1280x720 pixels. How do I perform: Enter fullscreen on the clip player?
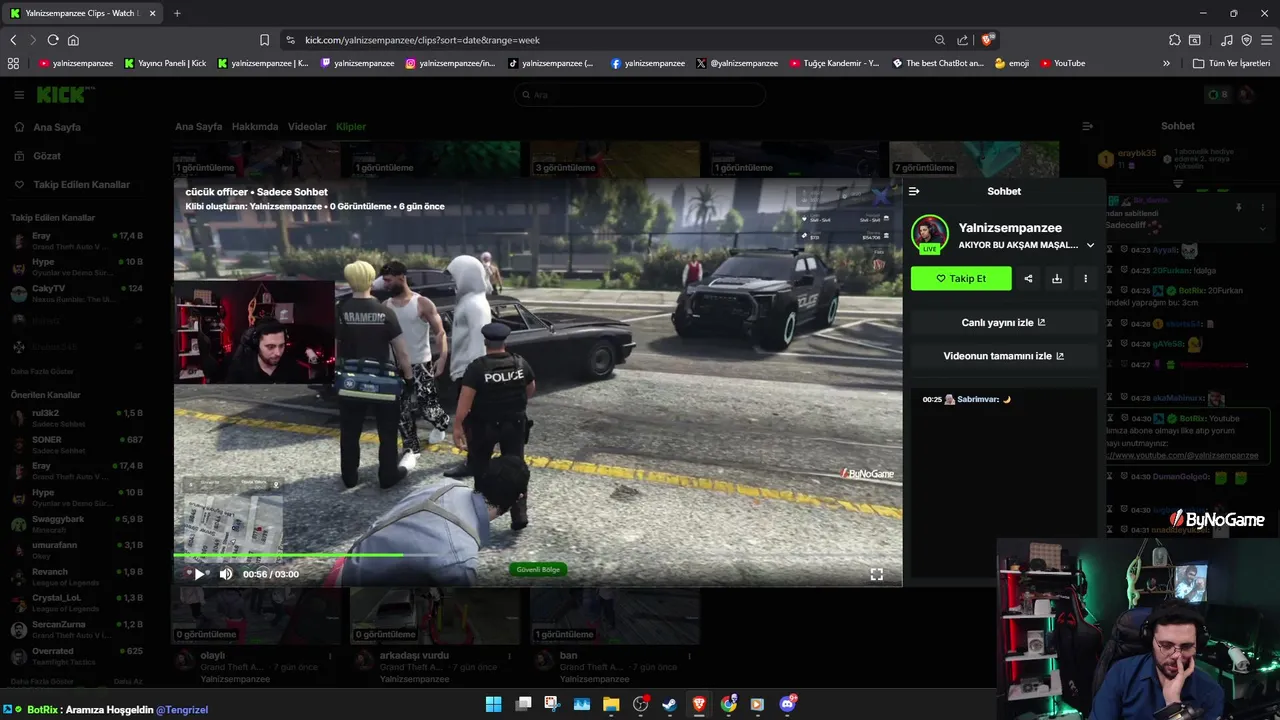876,574
